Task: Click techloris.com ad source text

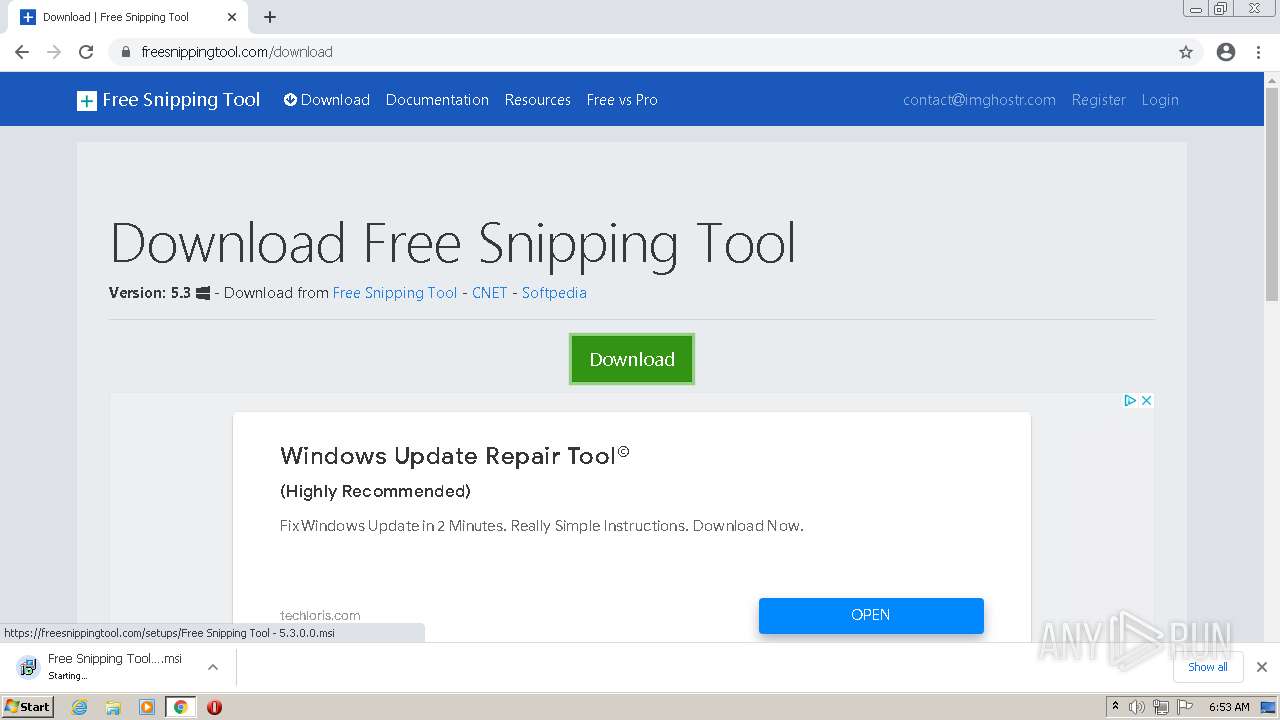Action: pyautogui.click(x=320, y=615)
